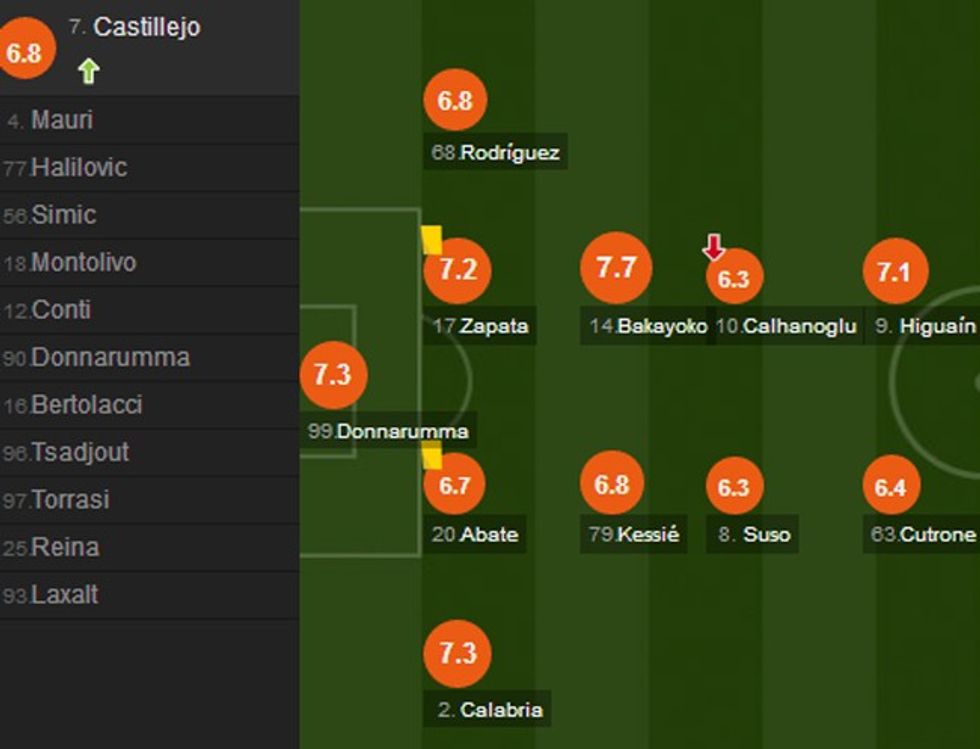
Task: Open the Kessié player name label
Action: tap(647, 534)
